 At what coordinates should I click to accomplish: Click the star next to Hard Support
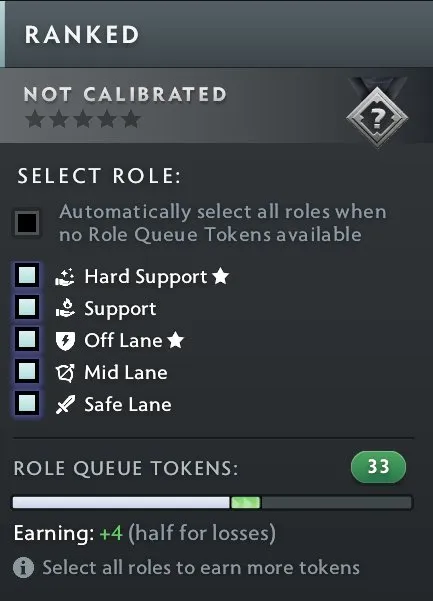tap(221, 276)
